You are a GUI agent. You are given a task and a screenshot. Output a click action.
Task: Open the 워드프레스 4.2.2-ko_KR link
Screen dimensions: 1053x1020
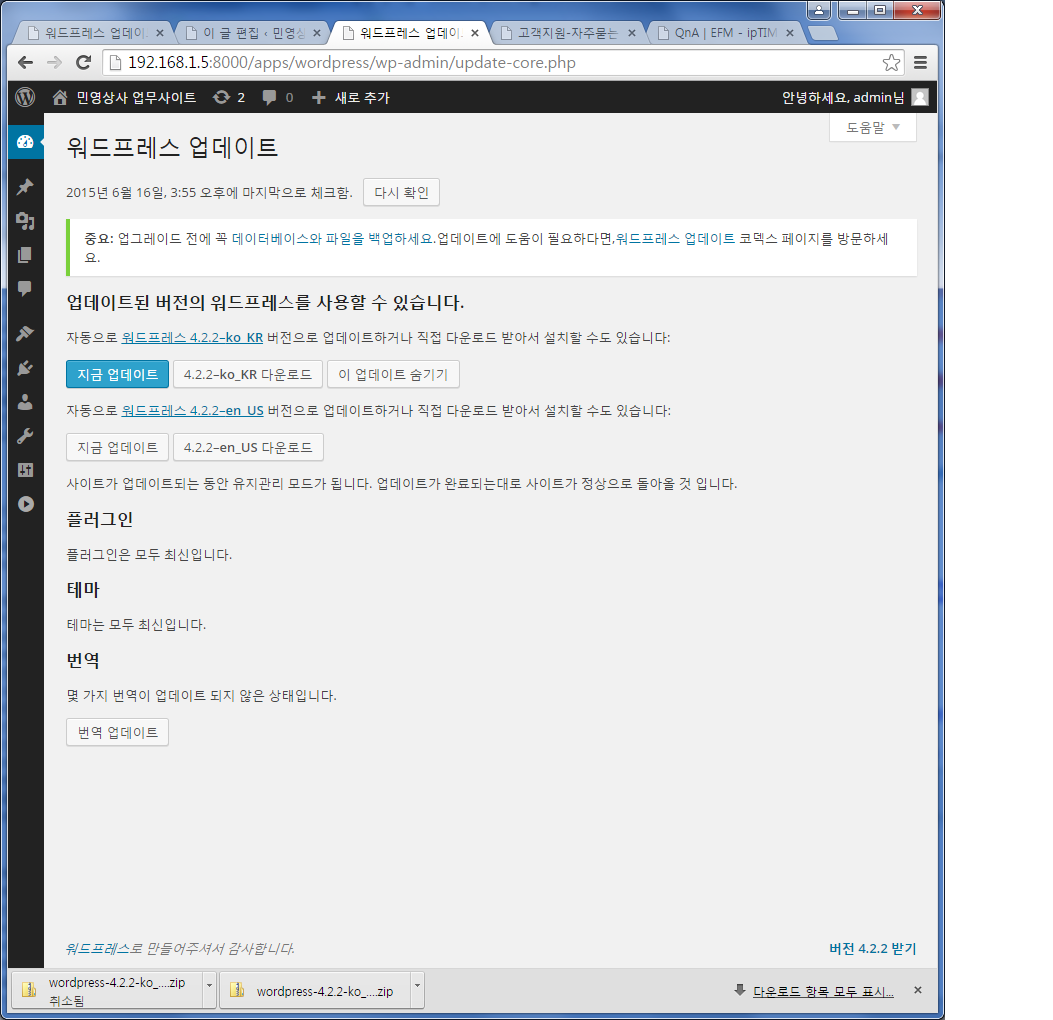tap(192, 338)
